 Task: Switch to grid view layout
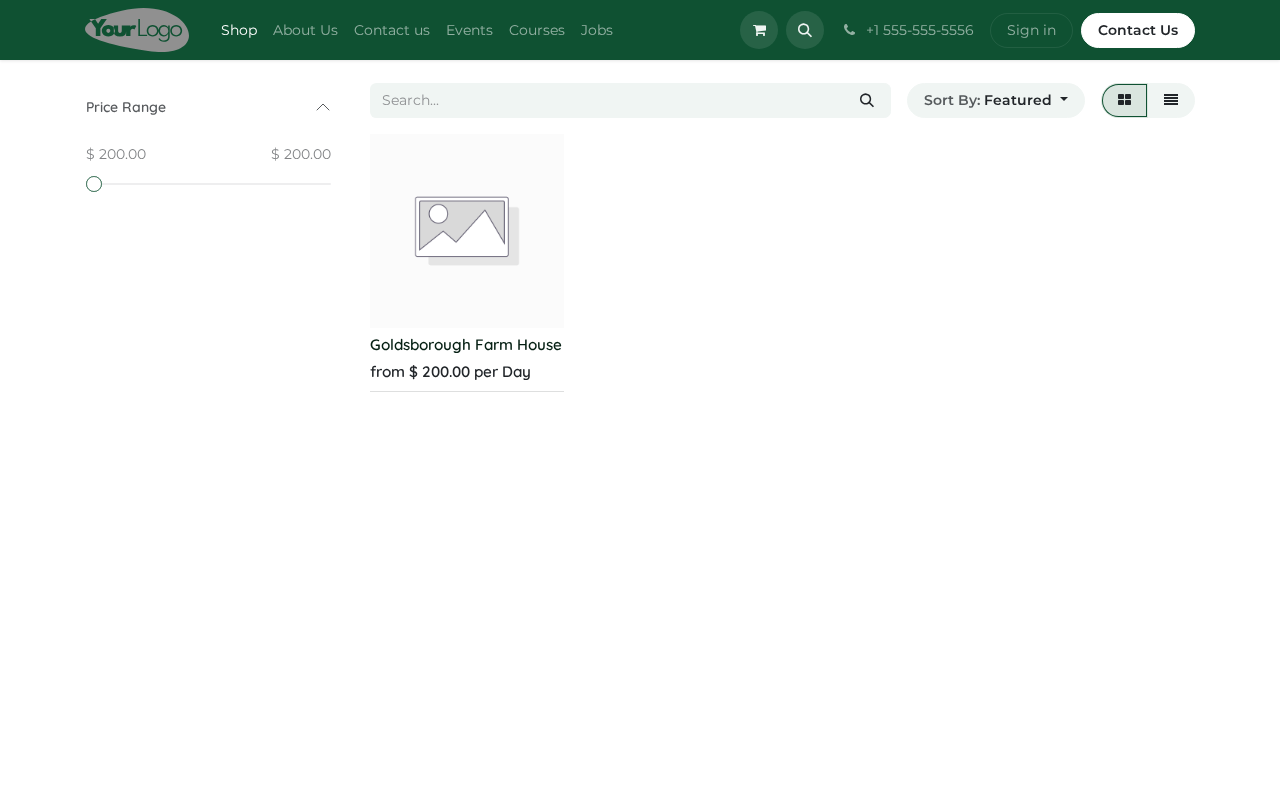click(x=1124, y=100)
